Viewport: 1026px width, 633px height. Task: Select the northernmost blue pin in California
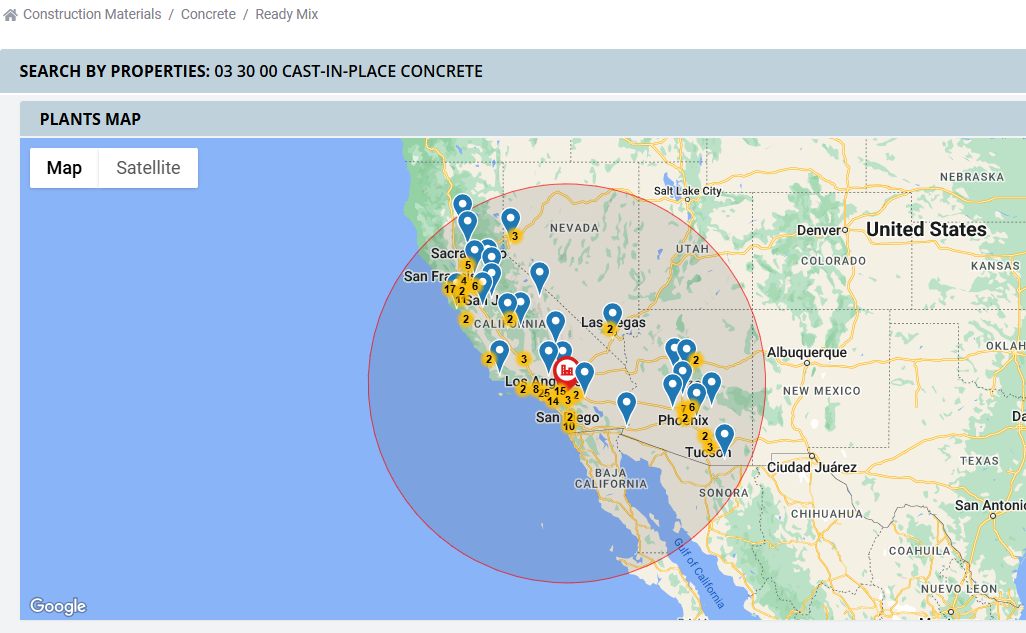pyautogui.click(x=462, y=206)
